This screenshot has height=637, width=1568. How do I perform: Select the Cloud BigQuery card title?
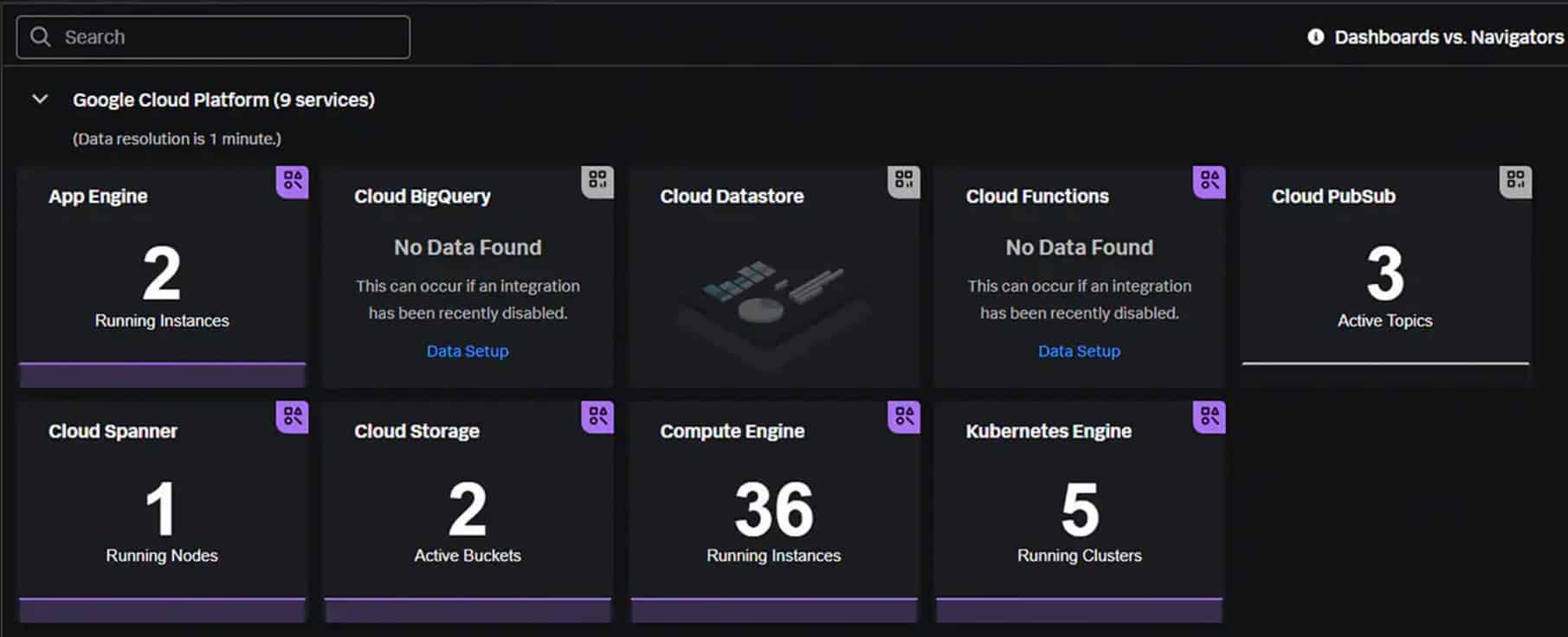423,196
